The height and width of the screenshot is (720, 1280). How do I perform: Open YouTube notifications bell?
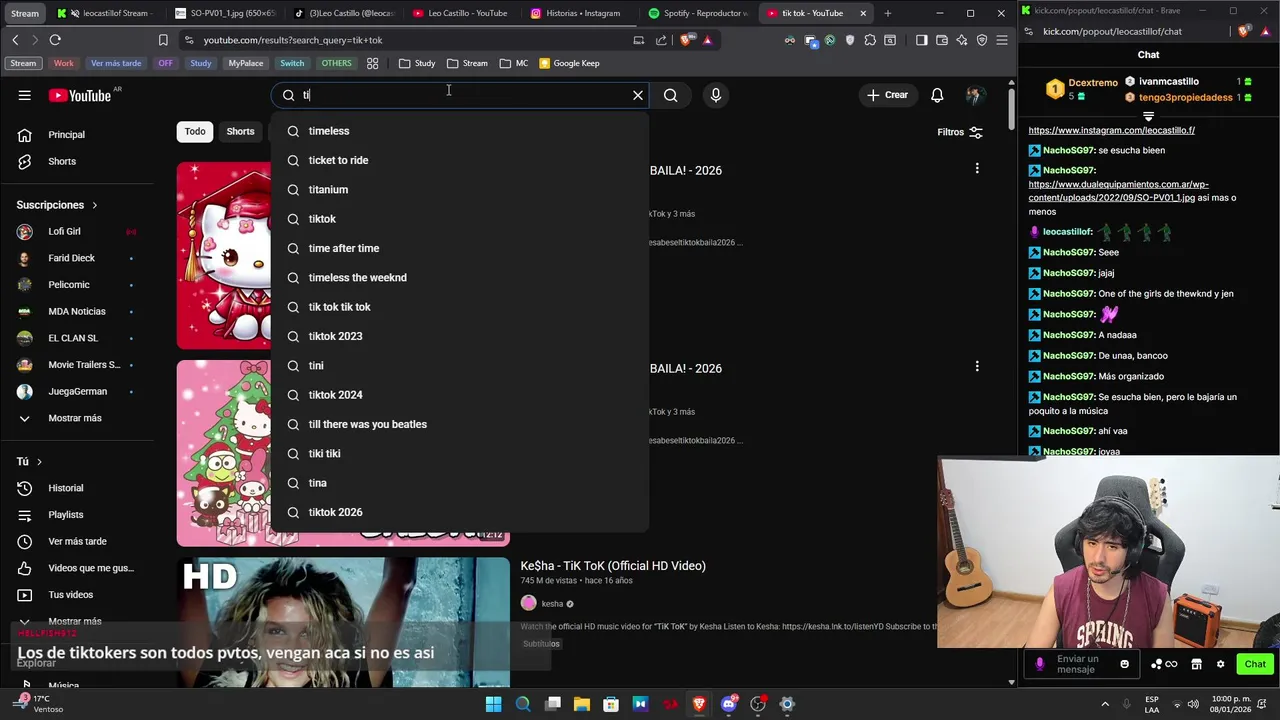tap(937, 95)
